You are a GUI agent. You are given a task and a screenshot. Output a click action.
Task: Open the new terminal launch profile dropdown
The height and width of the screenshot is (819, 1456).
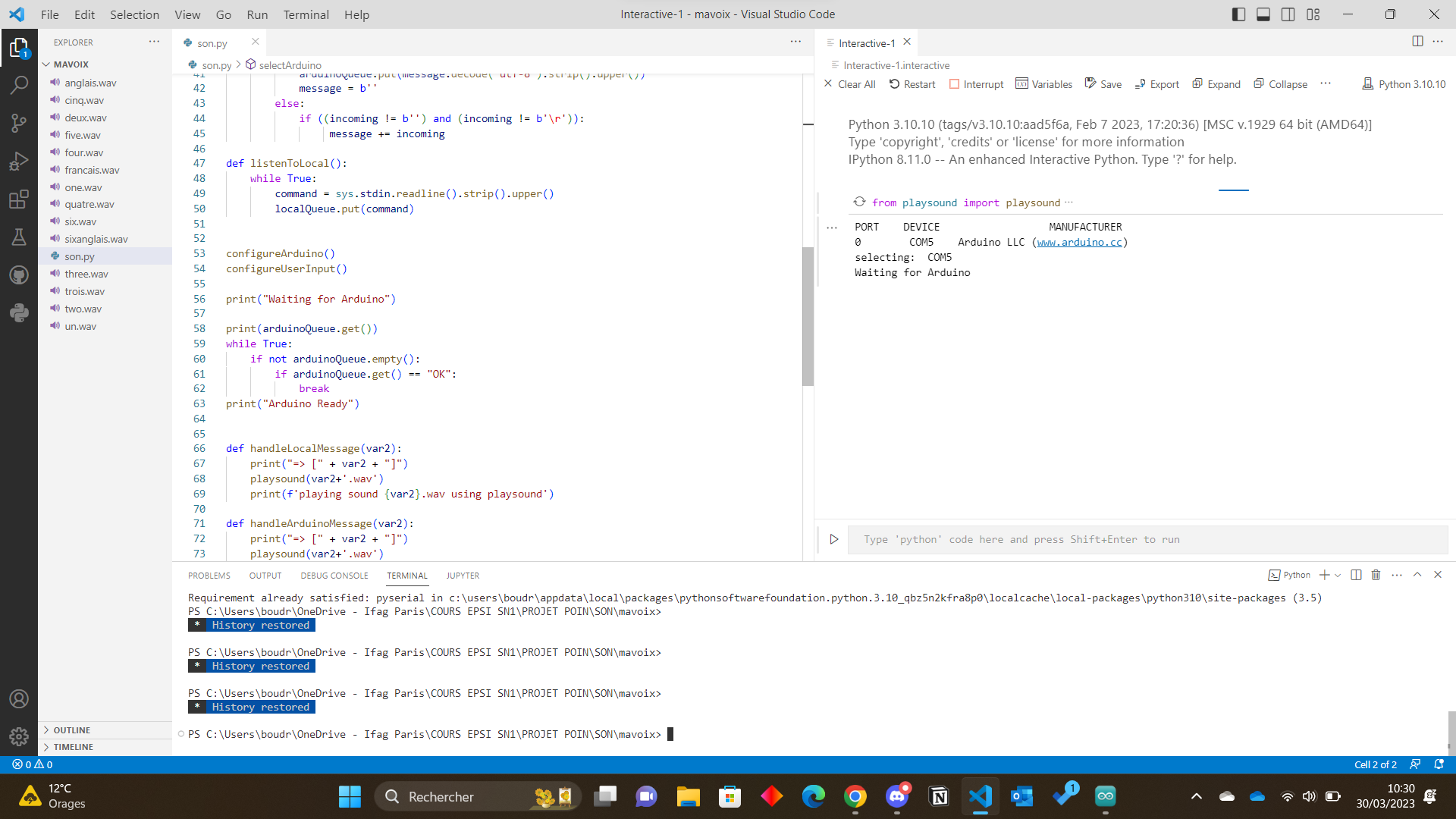point(1338,575)
